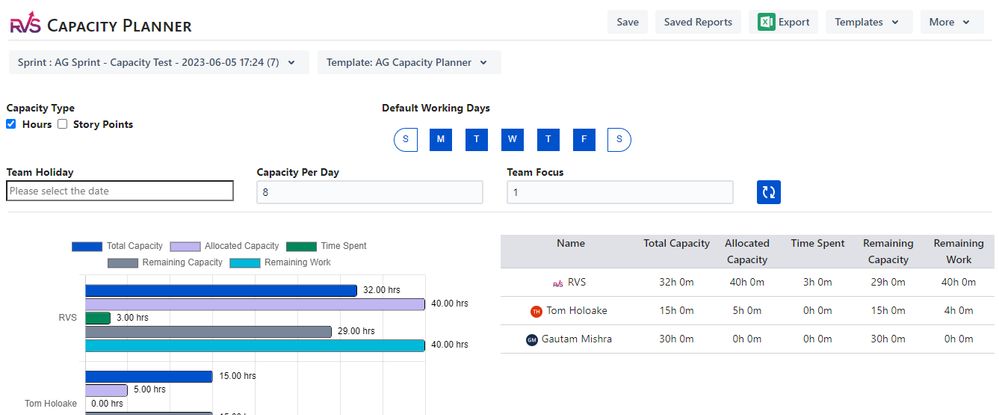Click the RVS avatar in table row

[558, 283]
